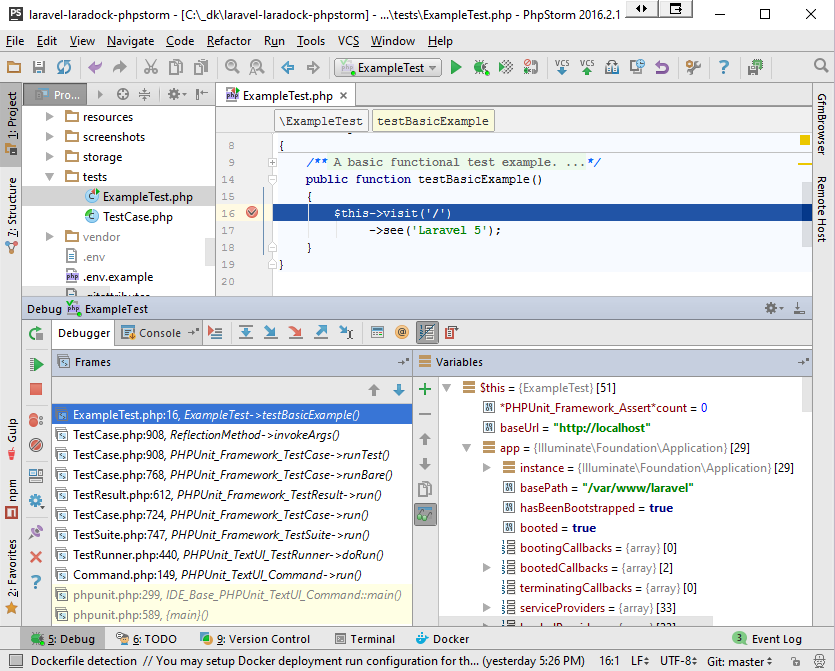Open Help with the blue question mark icon
Viewport: 835px width, 671px height.
pos(723,67)
